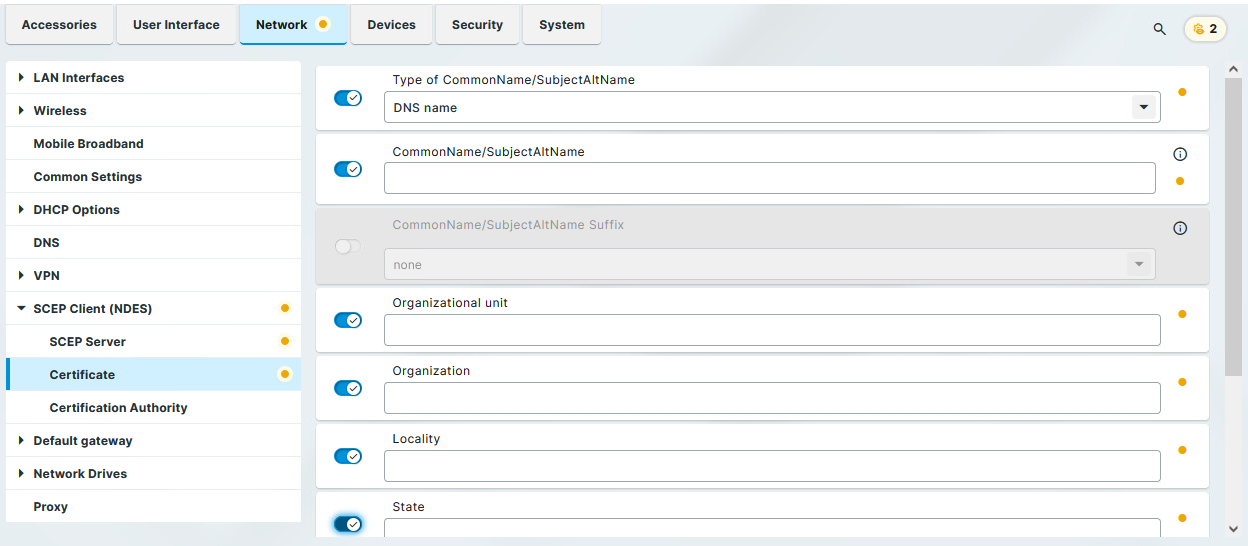Image resolution: width=1248 pixels, height=546 pixels.
Task: Go to Certification Authority page
Action: 118,408
